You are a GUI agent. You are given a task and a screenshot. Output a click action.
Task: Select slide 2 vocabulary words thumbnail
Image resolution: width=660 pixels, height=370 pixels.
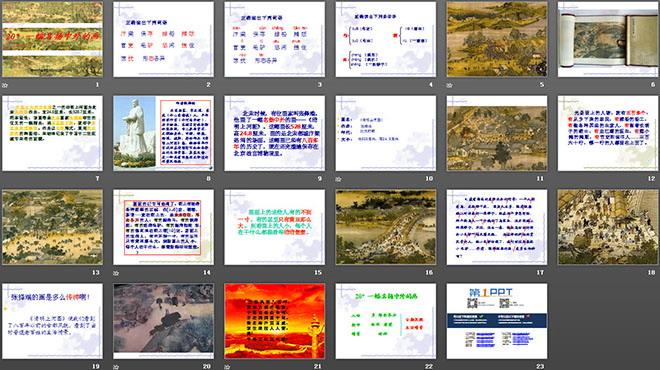[x=163, y=39]
